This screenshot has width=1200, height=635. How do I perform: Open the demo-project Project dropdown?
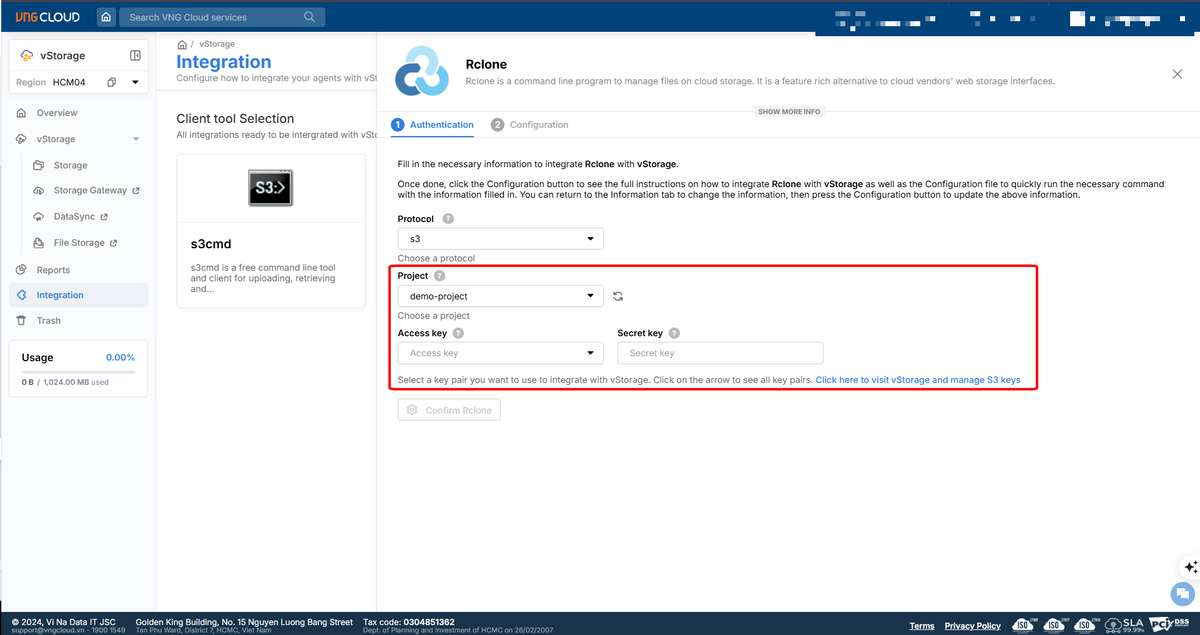(500, 296)
